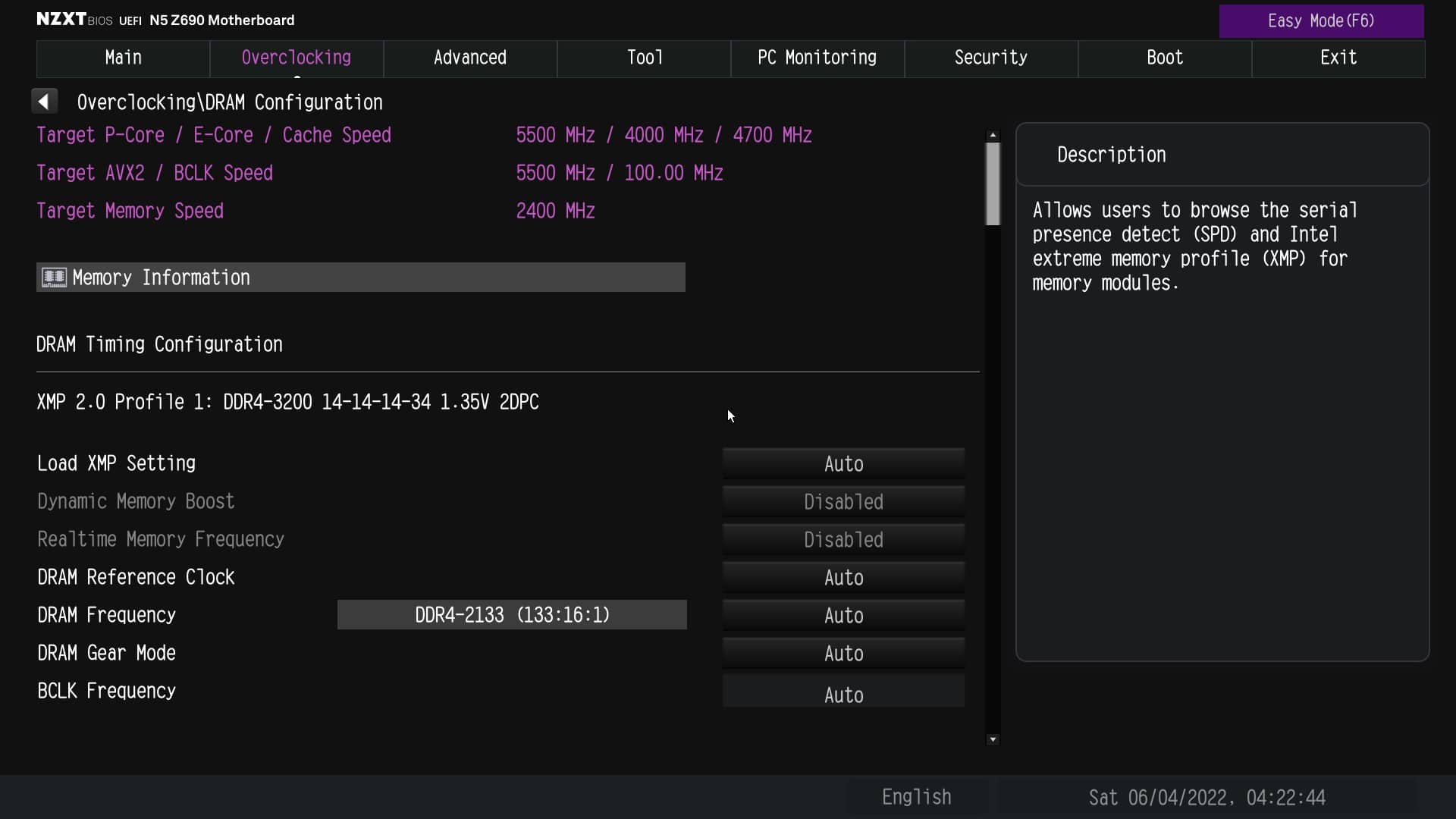The image size is (1456, 819).
Task: Click the Dynamic Memory Boost label
Action: [136, 501]
